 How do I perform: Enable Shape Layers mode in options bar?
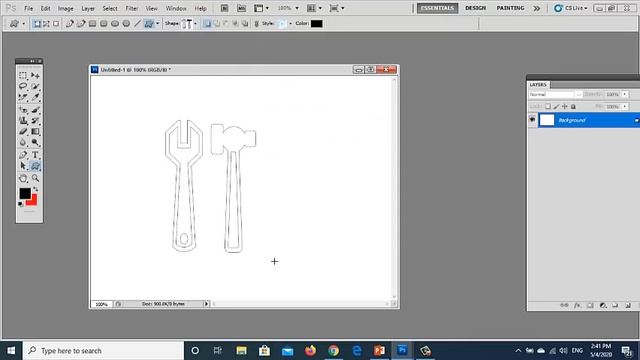point(37,24)
